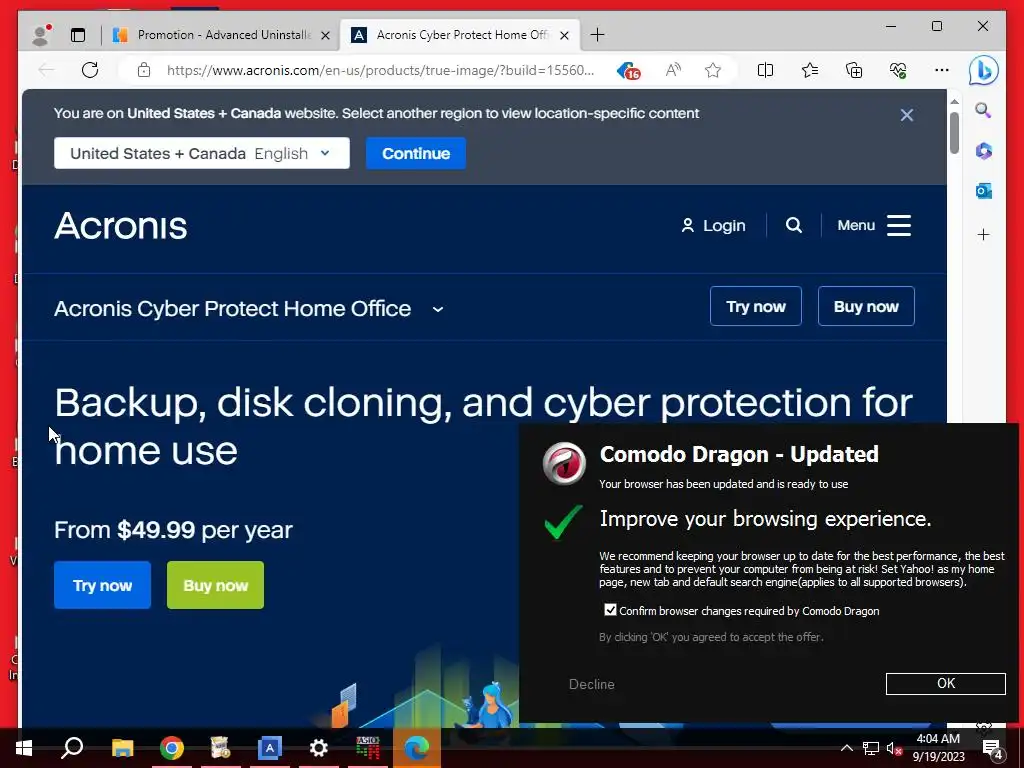Click the address bar URL field

click(380, 70)
